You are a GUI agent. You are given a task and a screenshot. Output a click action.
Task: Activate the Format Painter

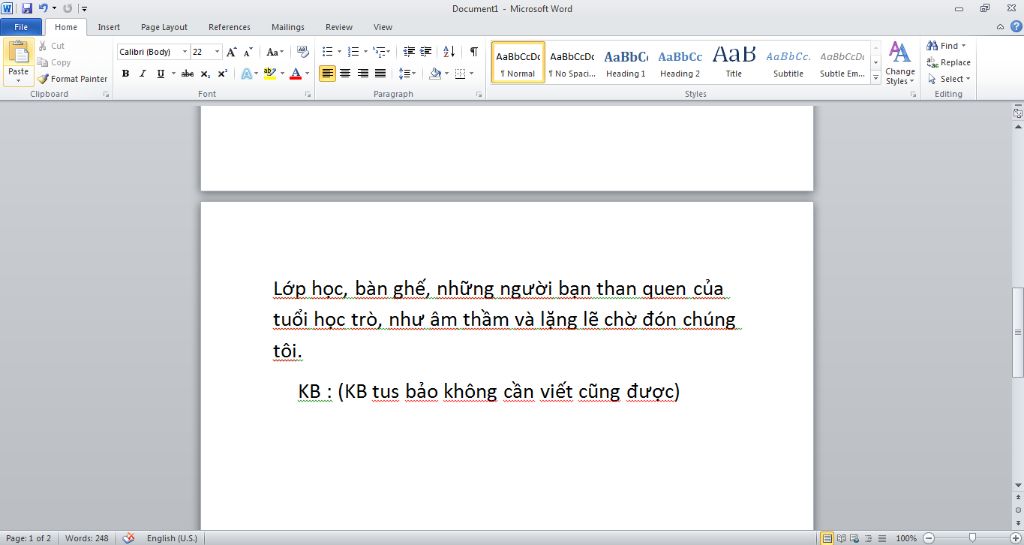click(72, 79)
